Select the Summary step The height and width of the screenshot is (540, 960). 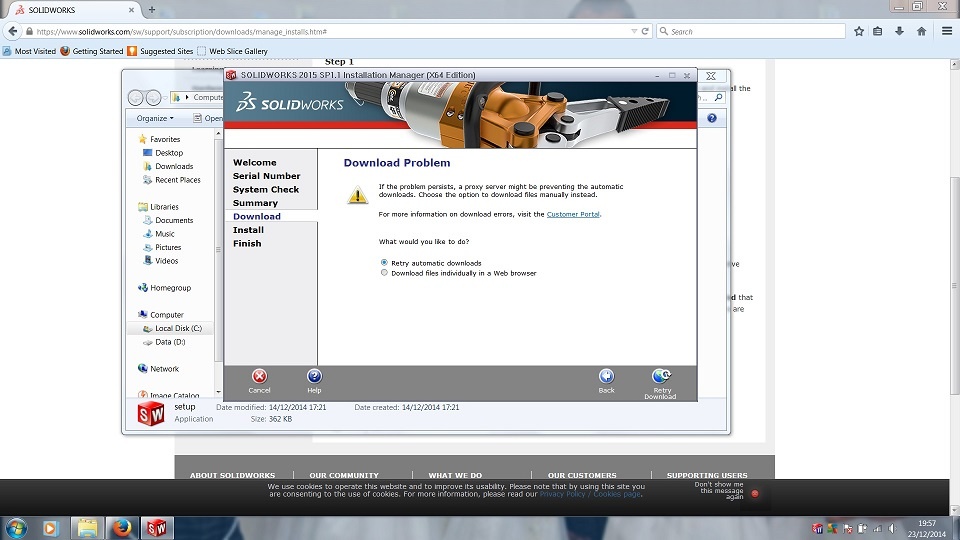pyautogui.click(x=255, y=203)
